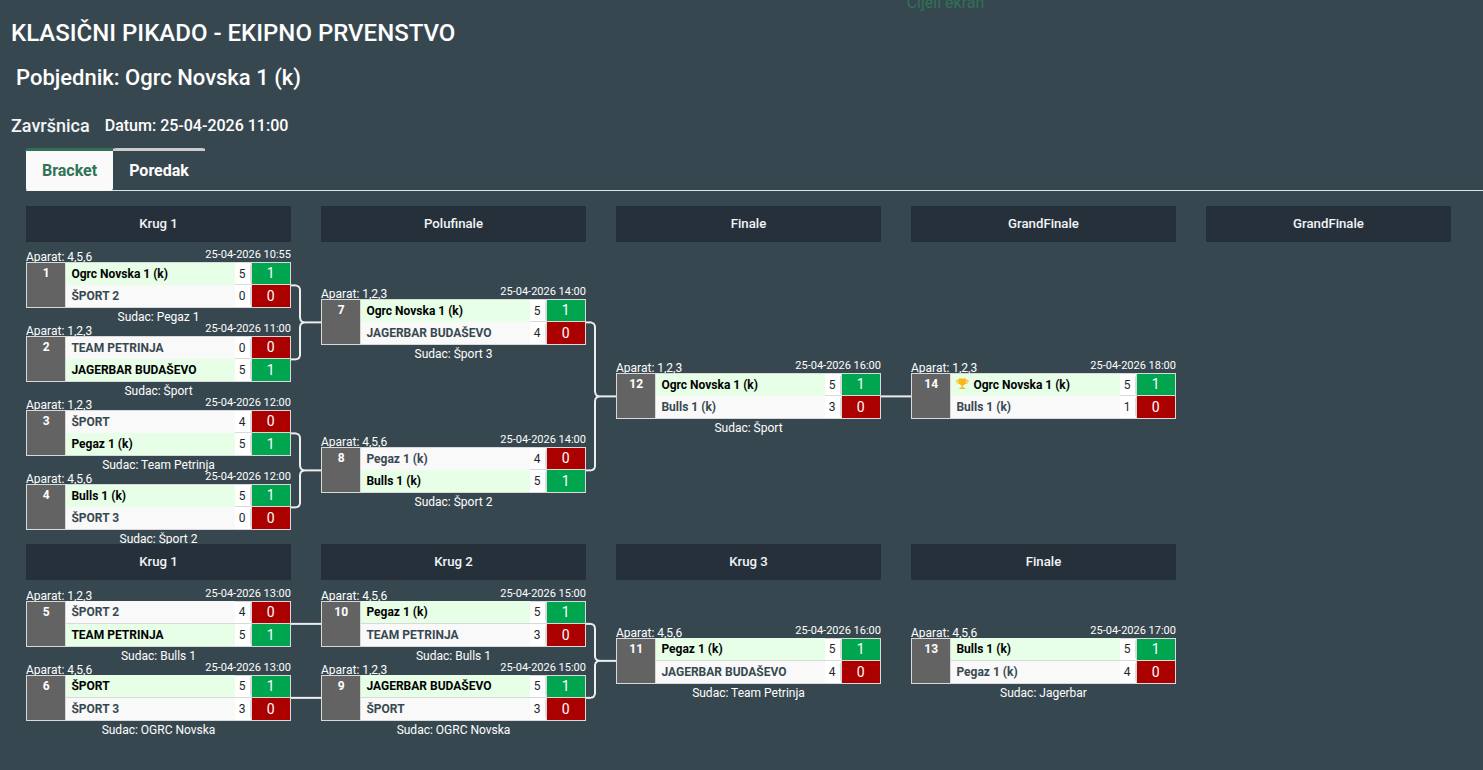Select the Krug 2 round header
Image resolution: width=1483 pixels, height=770 pixels.
[453, 562]
